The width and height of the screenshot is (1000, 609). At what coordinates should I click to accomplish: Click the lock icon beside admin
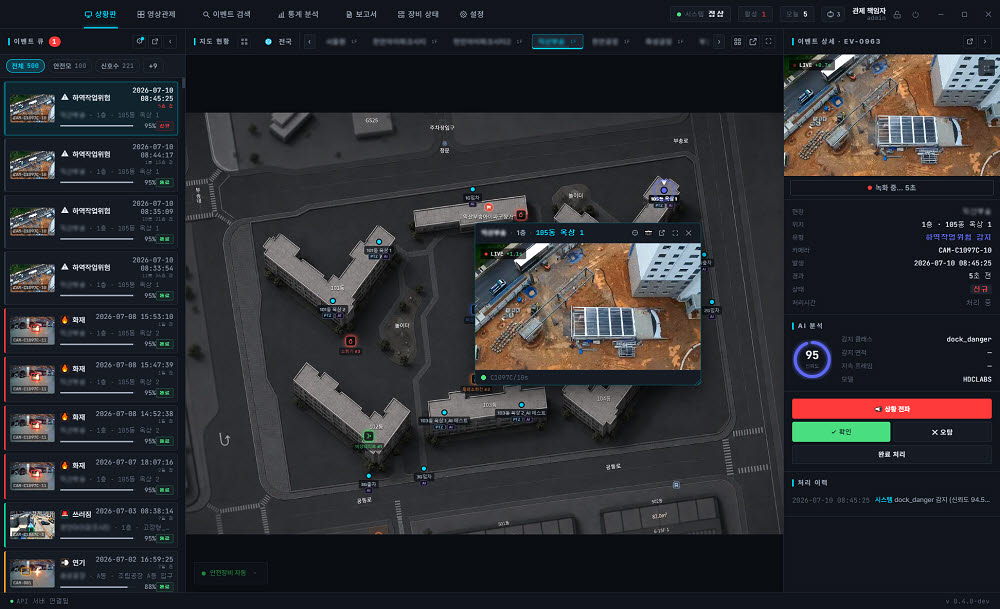pyautogui.click(x=897, y=14)
